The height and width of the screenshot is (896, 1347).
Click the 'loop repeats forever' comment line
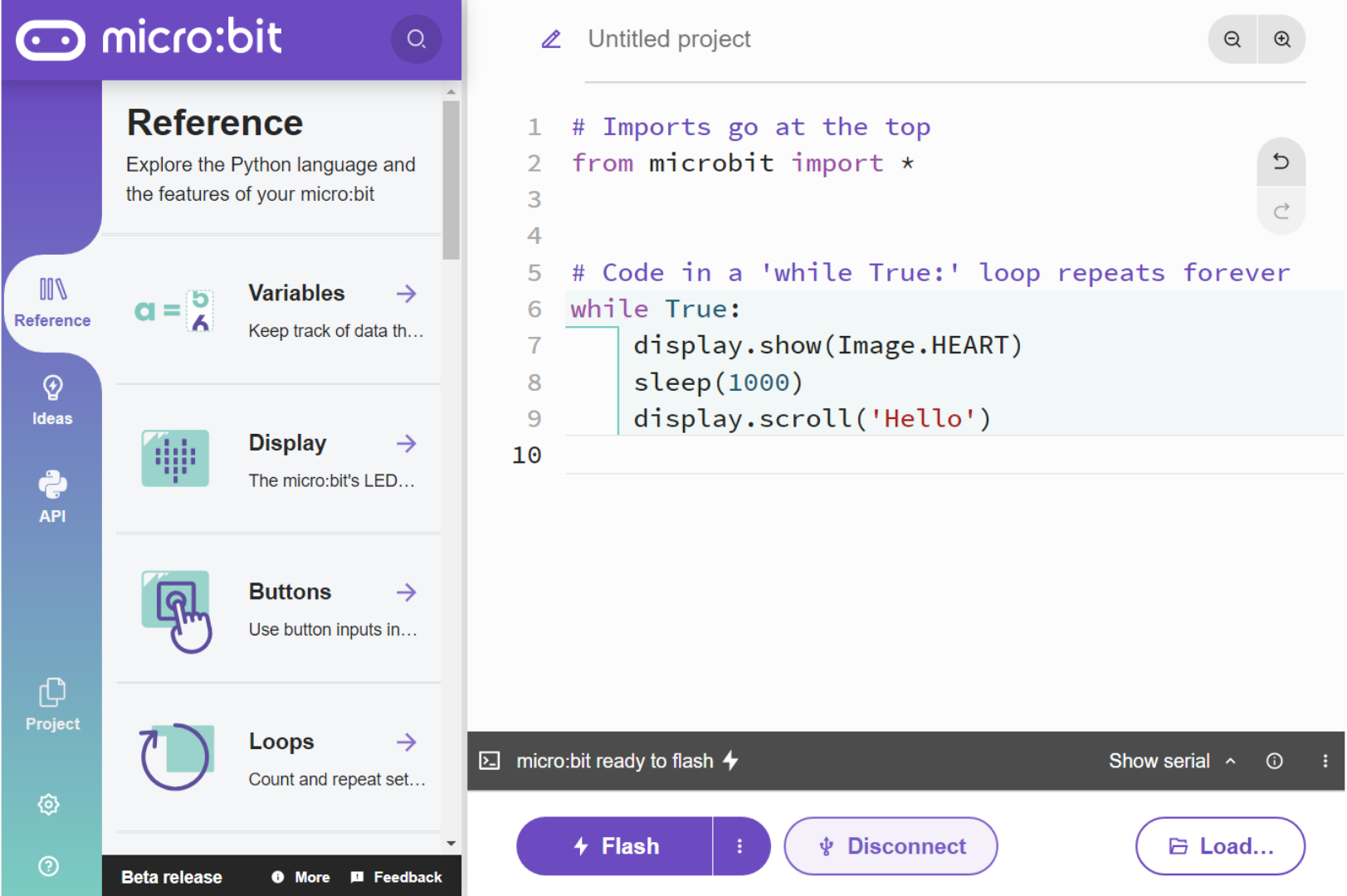click(930, 272)
